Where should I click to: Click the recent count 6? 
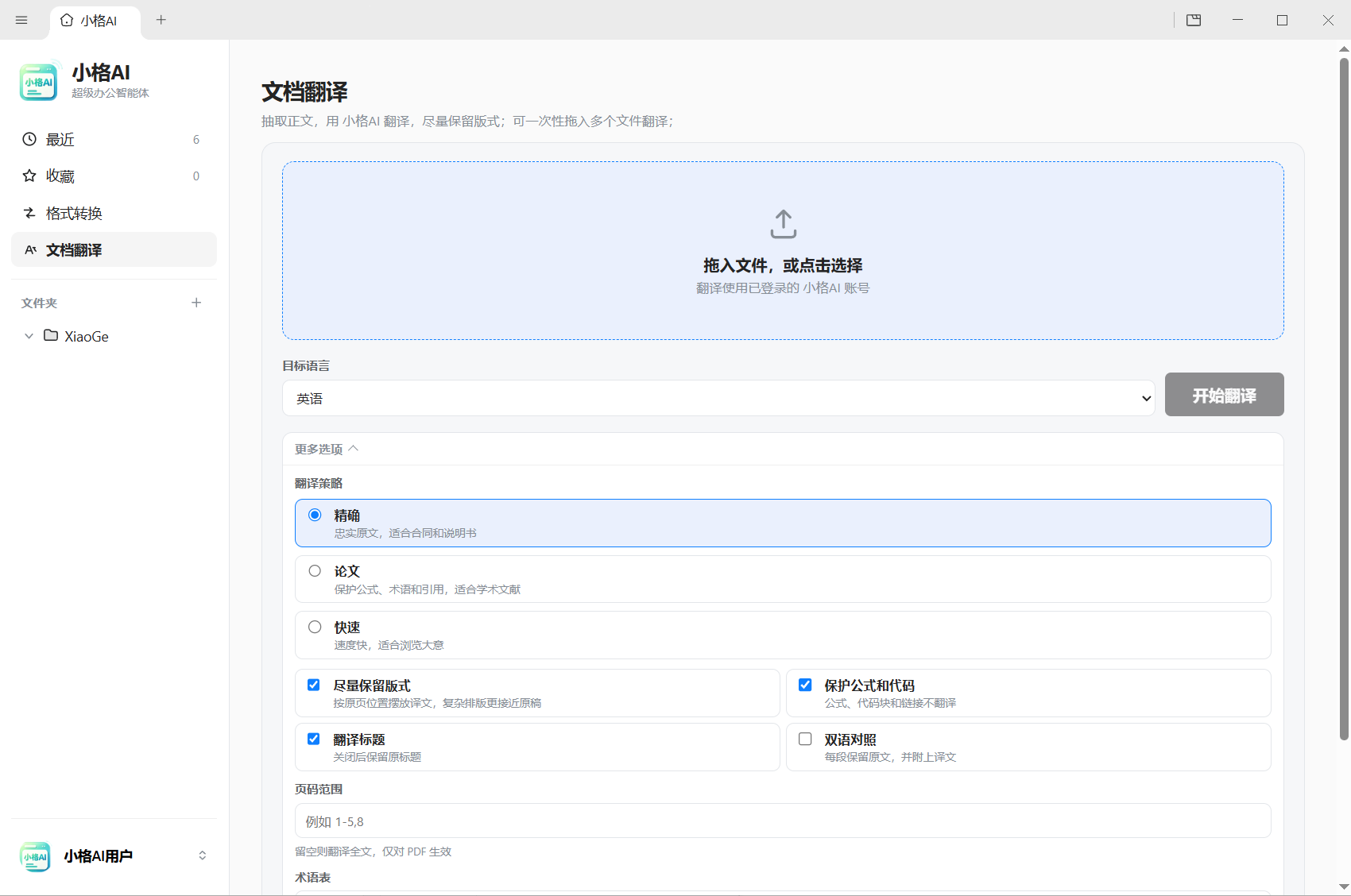(196, 140)
